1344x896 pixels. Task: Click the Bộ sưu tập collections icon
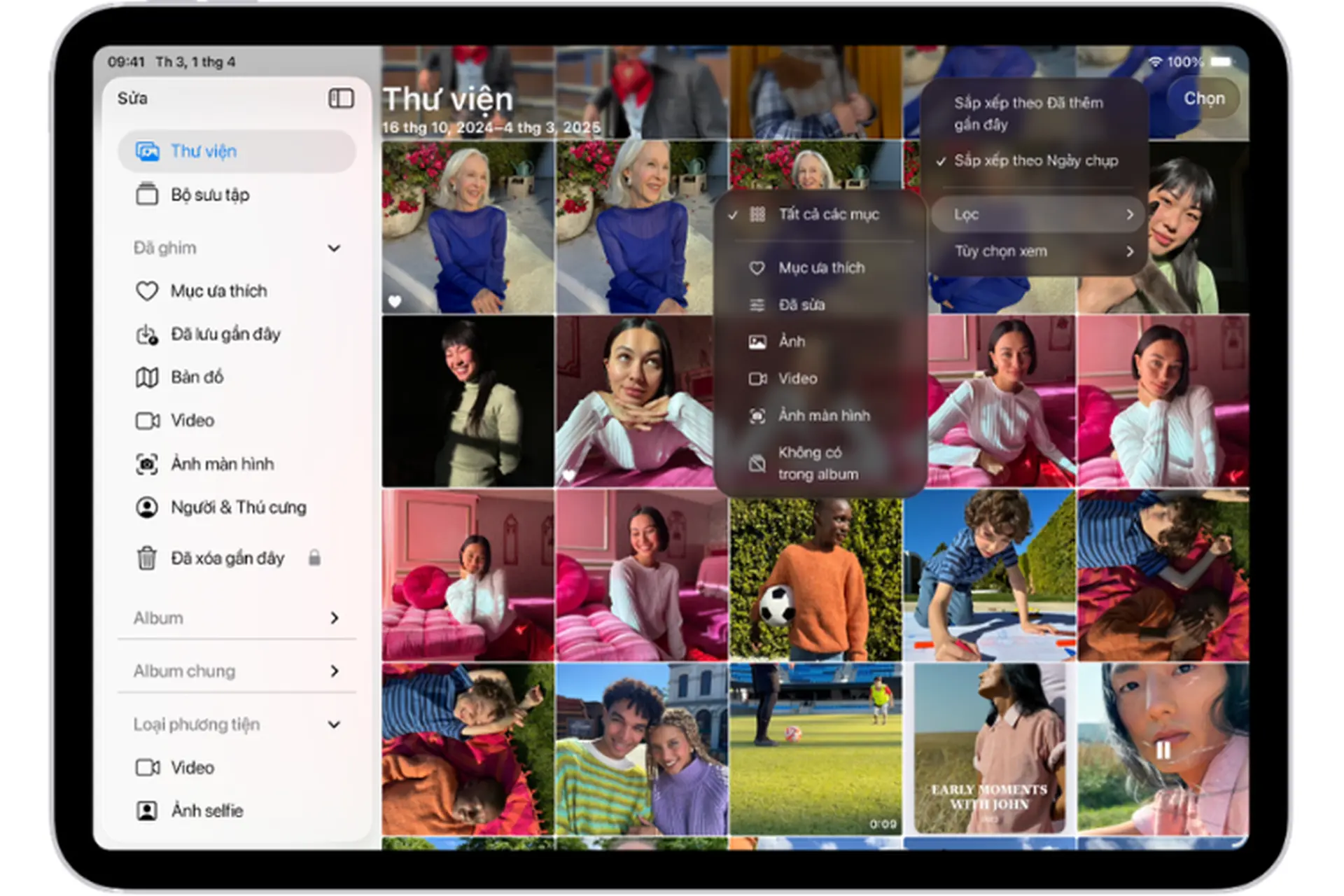tap(147, 194)
